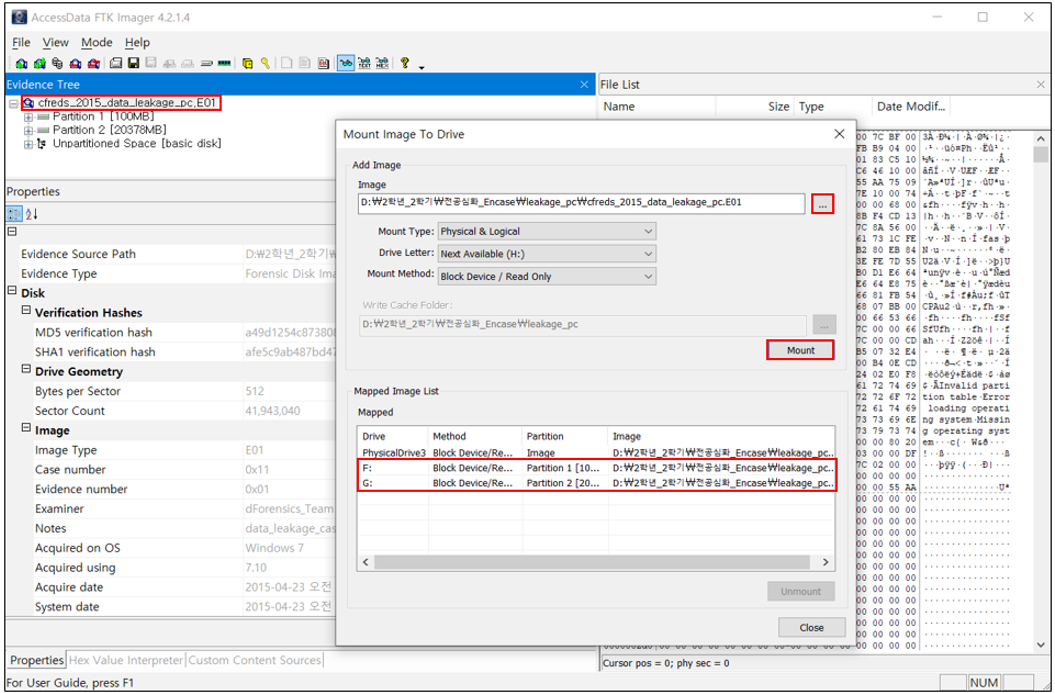Image resolution: width=1055 pixels, height=693 pixels.
Task: Click the Export File Hash List icon
Action: 304,63
